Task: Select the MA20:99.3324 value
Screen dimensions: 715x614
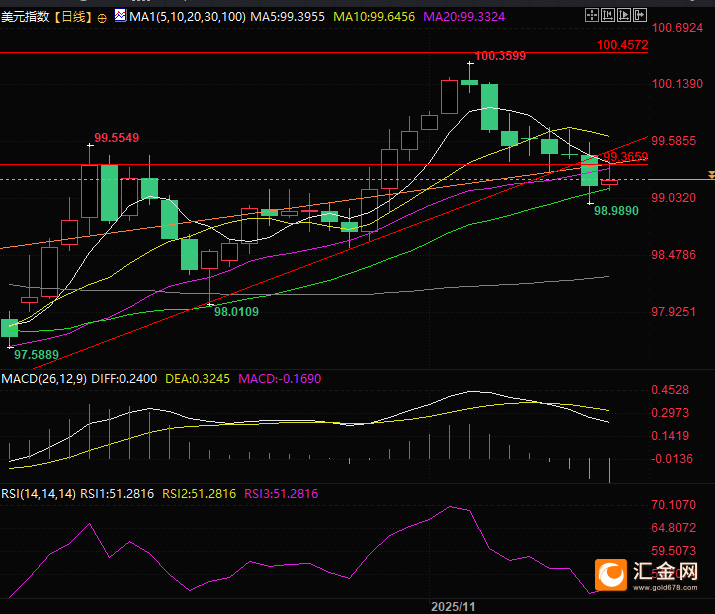Action: (464, 17)
